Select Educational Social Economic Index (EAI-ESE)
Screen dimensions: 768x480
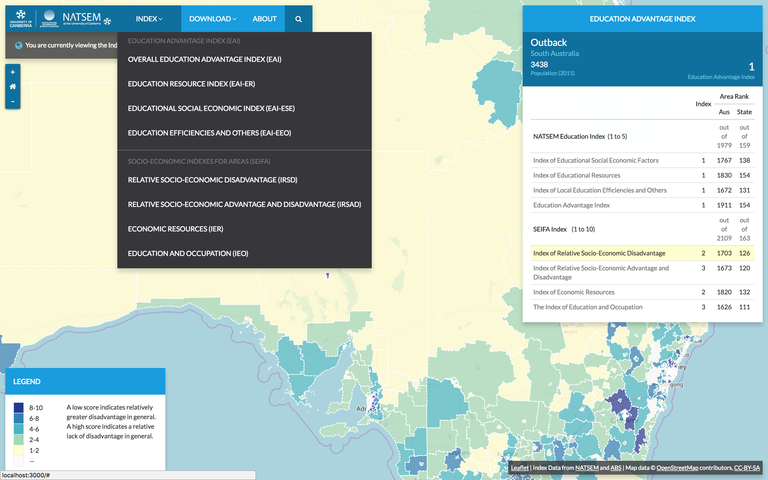[211, 108]
